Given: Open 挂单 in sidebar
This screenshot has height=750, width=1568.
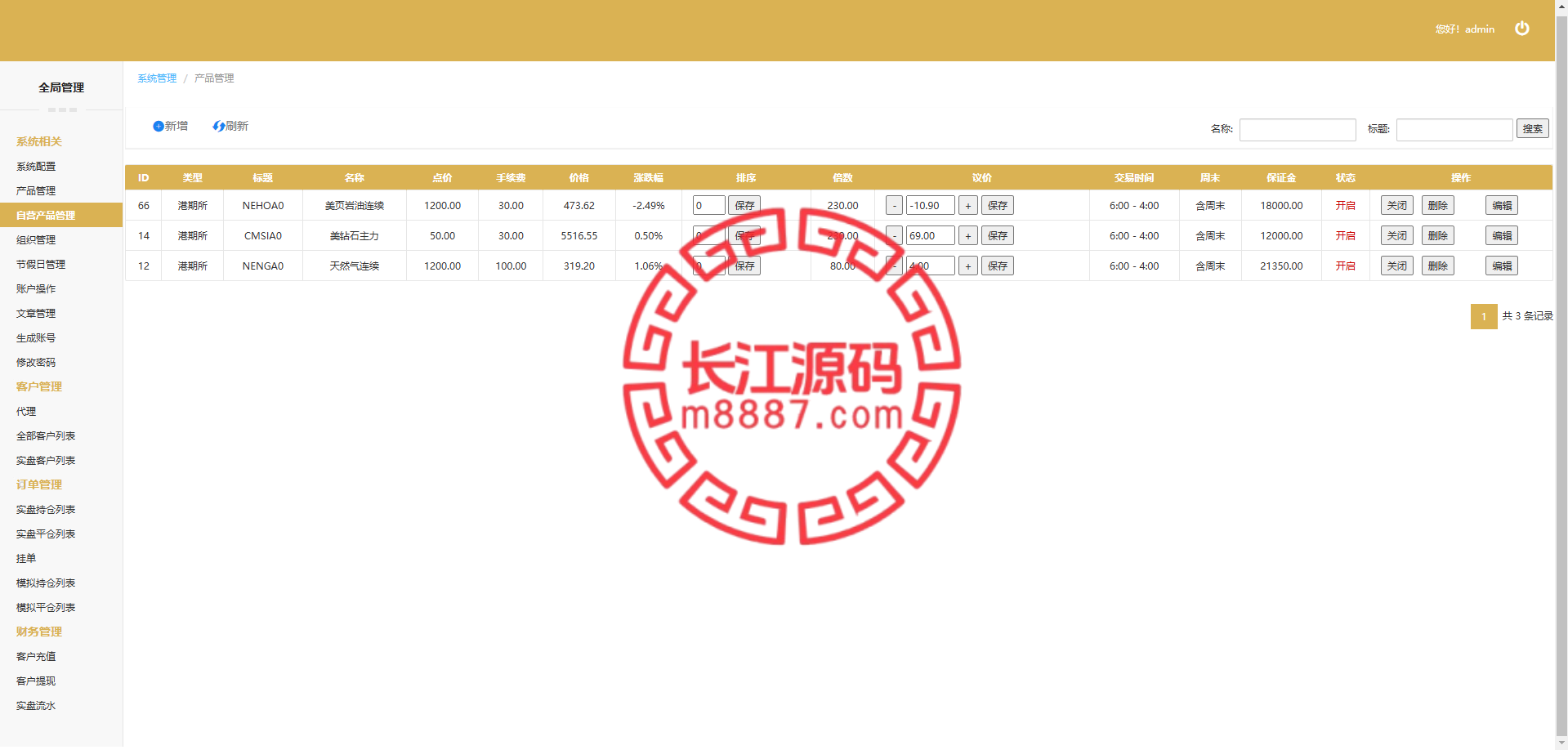Looking at the screenshot, I should click(26, 558).
